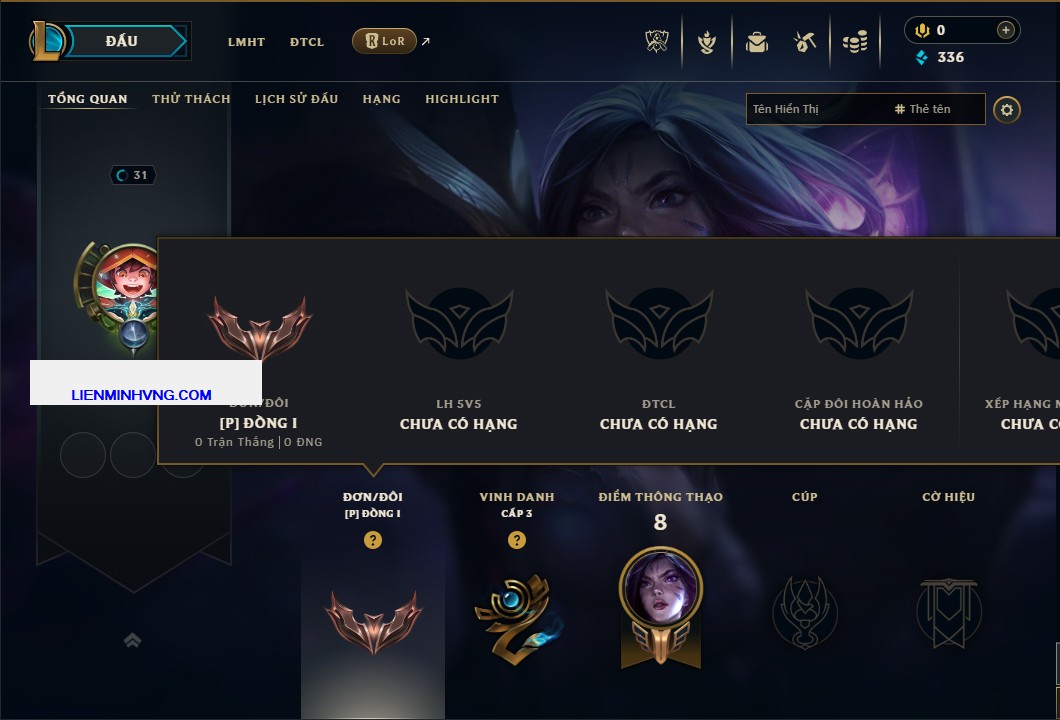Open the laurel profile icon
The width and height of the screenshot is (1060, 720).
coord(707,42)
